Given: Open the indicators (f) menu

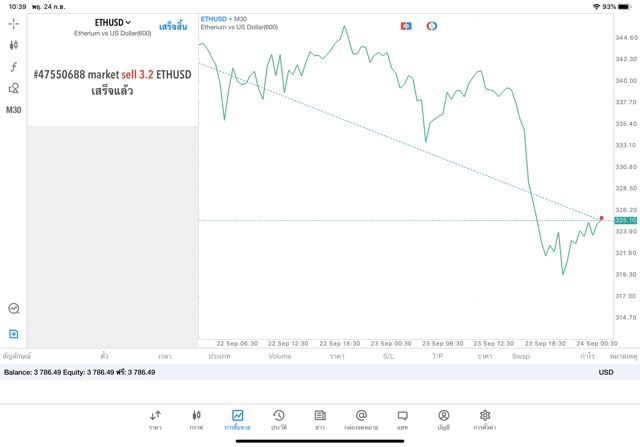Looking at the screenshot, I should 13,67.
